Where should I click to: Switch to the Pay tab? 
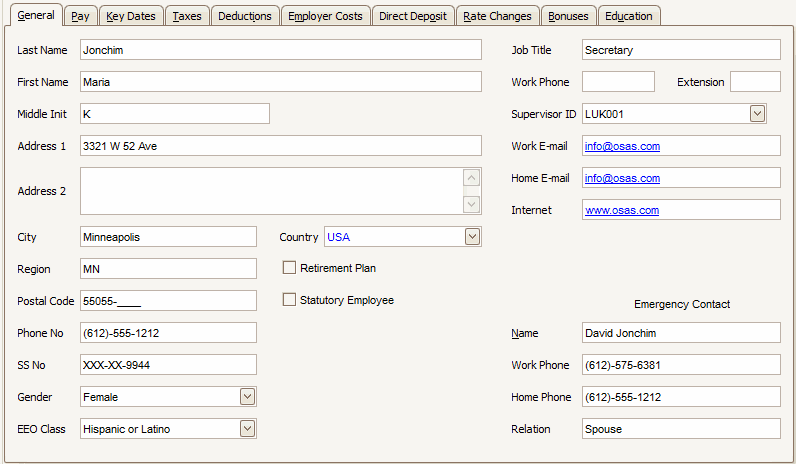tap(80, 16)
